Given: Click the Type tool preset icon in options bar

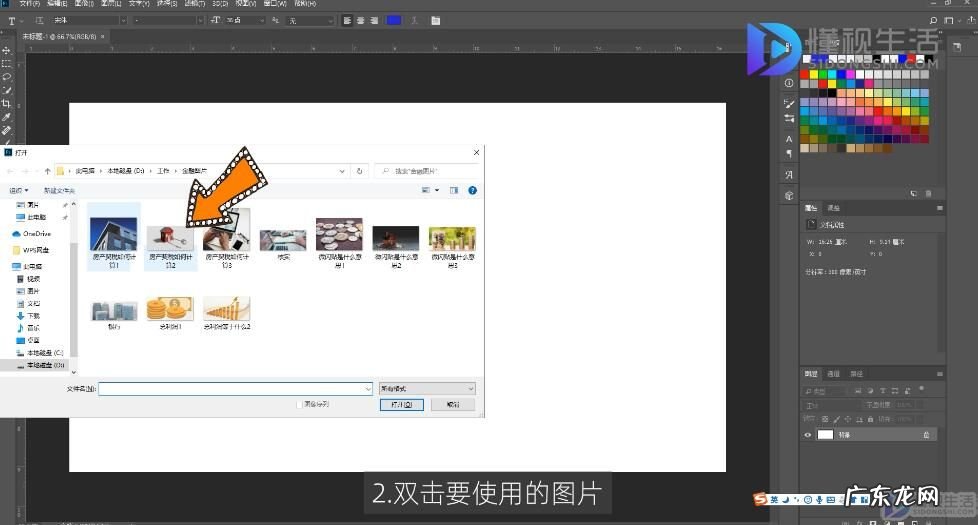Looking at the screenshot, I should [x=12, y=21].
